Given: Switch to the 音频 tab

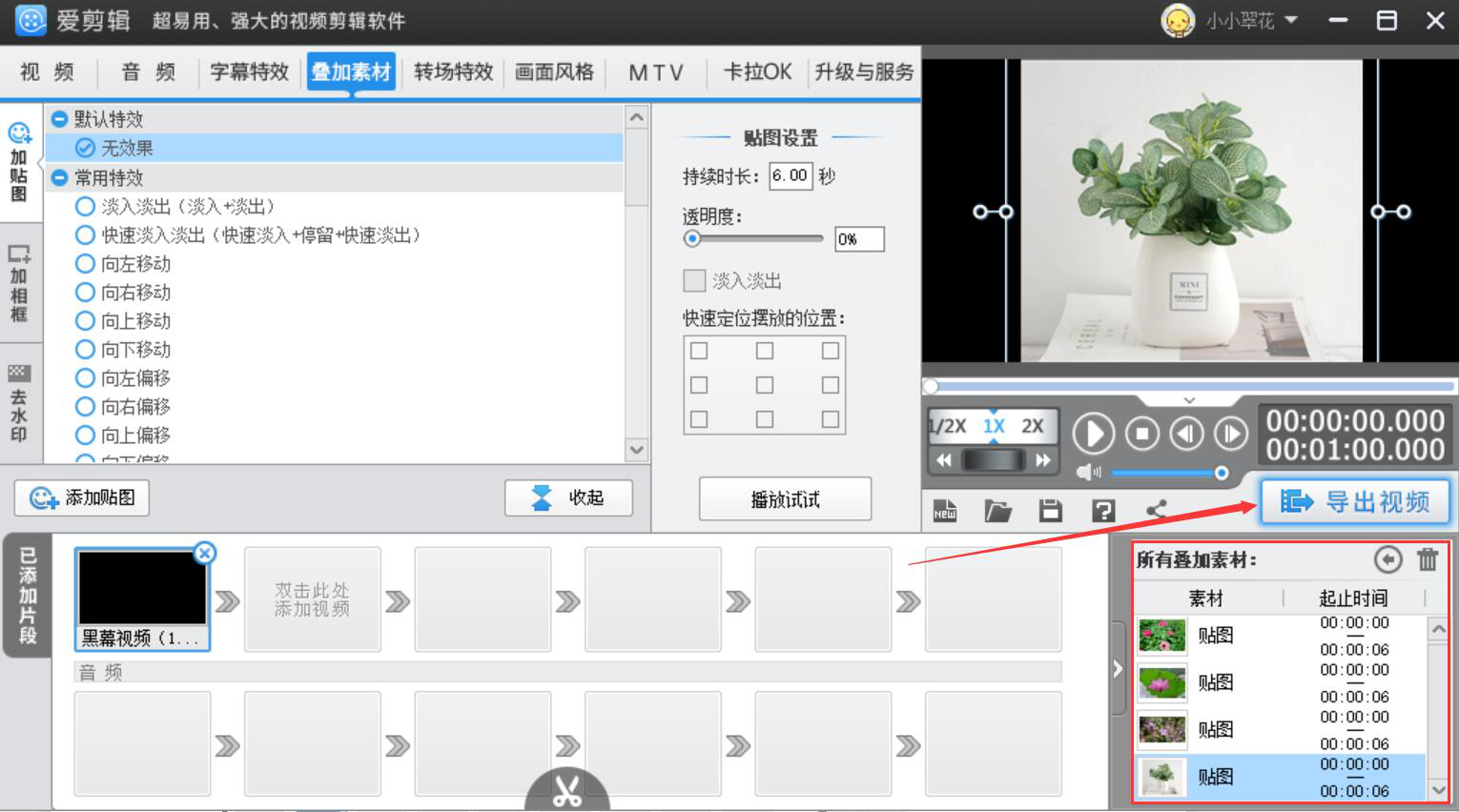Looking at the screenshot, I should 149,71.
